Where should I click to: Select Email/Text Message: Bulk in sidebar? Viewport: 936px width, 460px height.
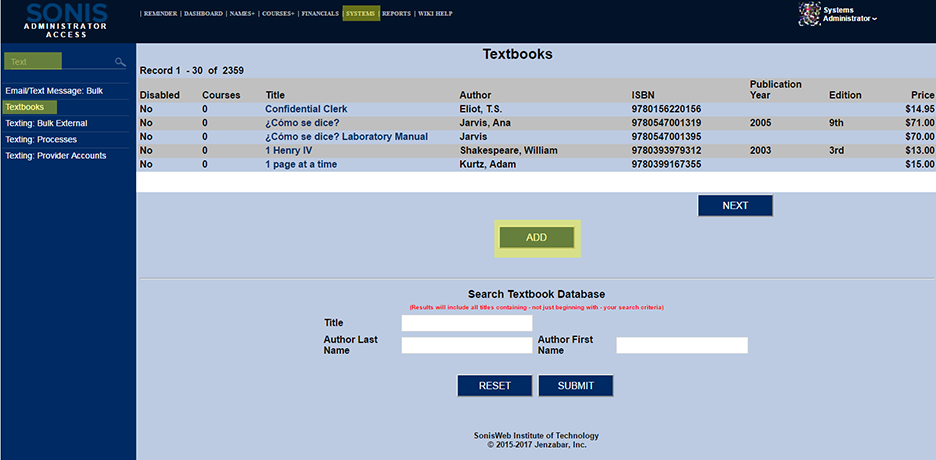54,91
